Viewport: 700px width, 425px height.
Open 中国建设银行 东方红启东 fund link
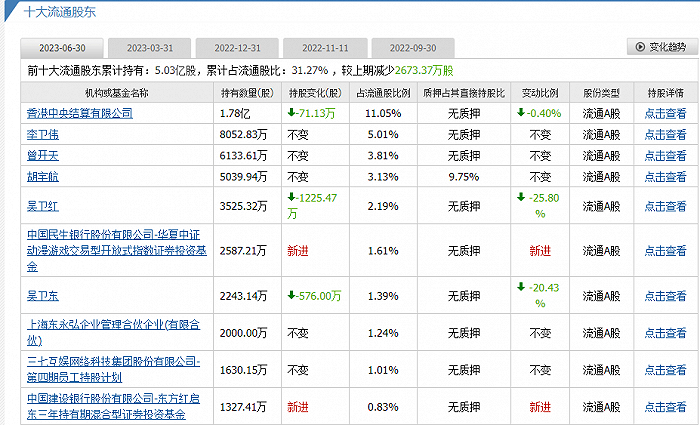[x=113, y=406]
